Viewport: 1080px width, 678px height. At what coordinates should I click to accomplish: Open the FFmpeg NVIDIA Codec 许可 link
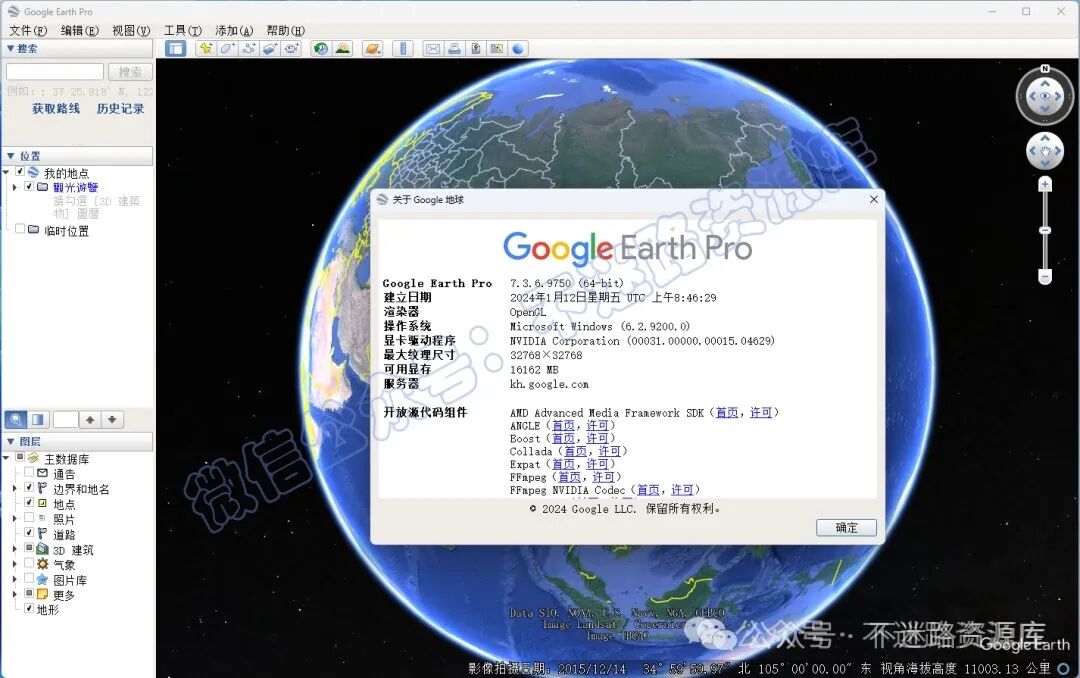coord(683,490)
